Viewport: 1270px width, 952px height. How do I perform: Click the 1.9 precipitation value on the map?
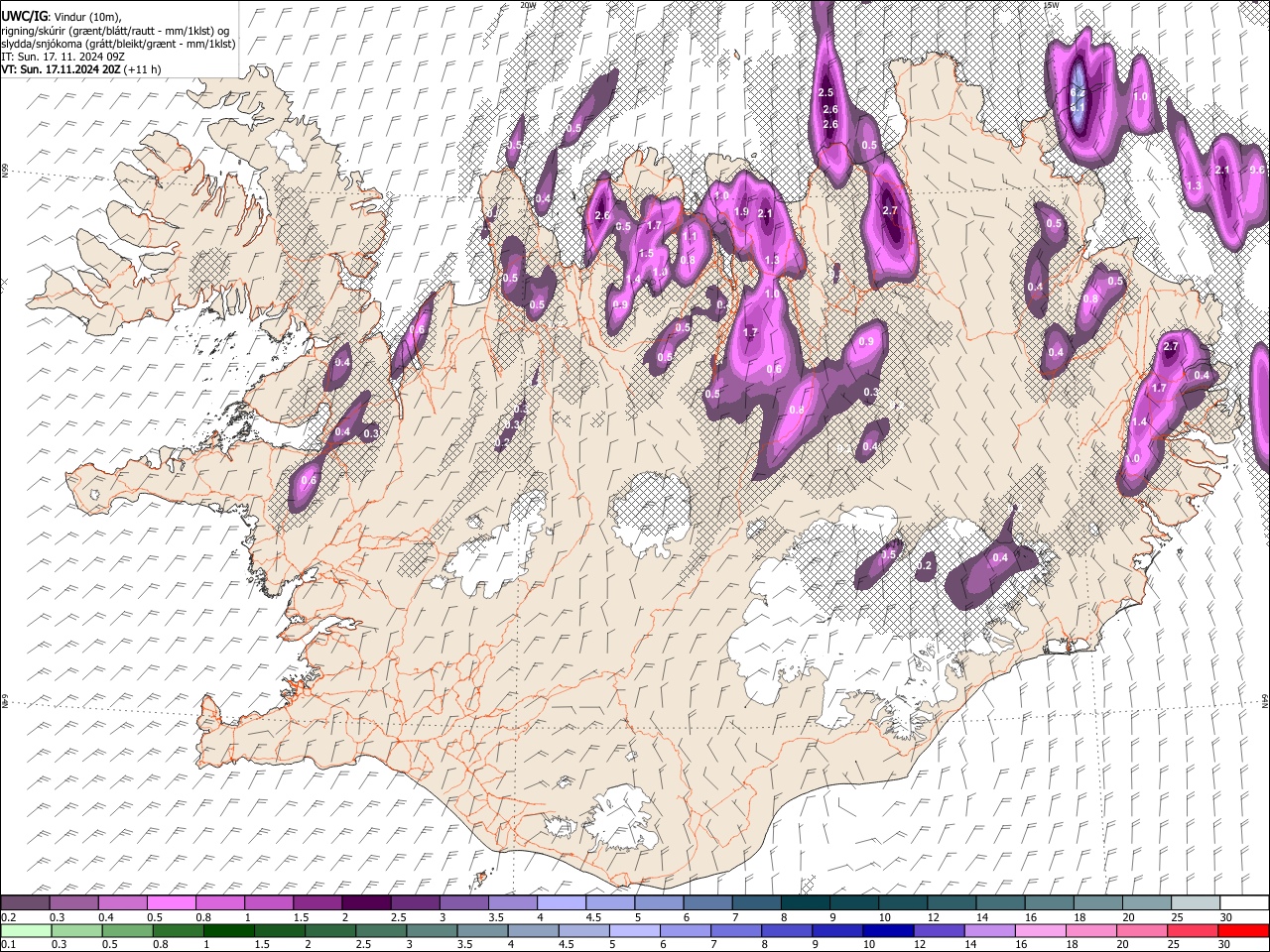point(741,212)
